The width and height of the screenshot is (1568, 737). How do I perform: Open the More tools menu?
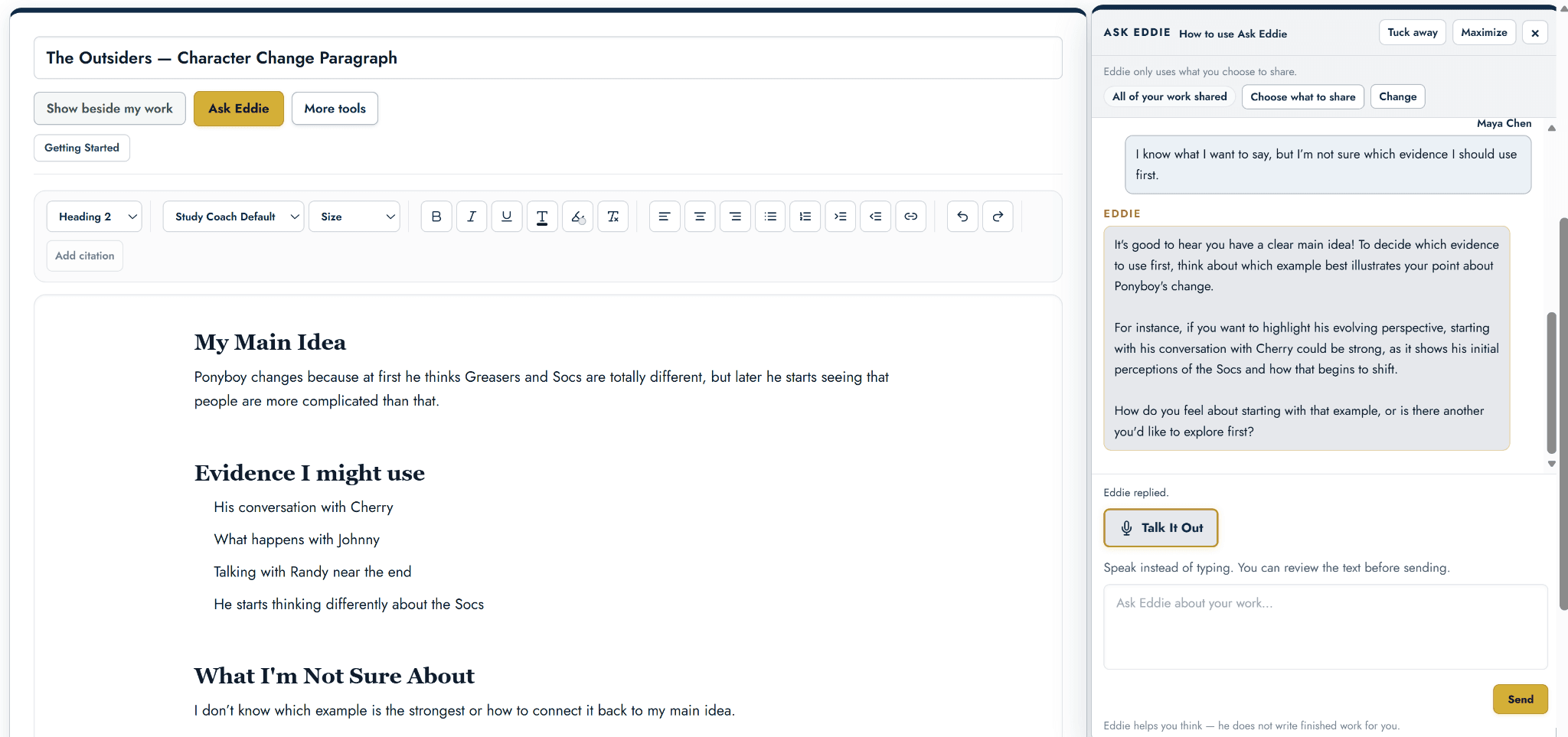(335, 109)
